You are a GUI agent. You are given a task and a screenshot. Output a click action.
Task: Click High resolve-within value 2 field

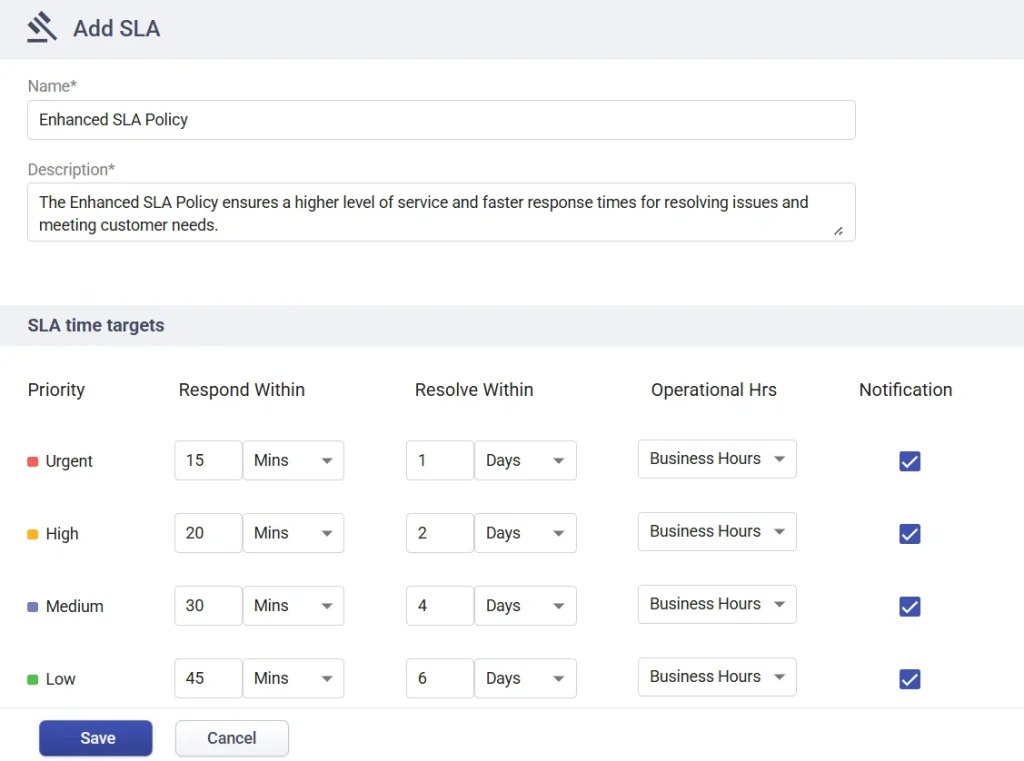click(440, 533)
